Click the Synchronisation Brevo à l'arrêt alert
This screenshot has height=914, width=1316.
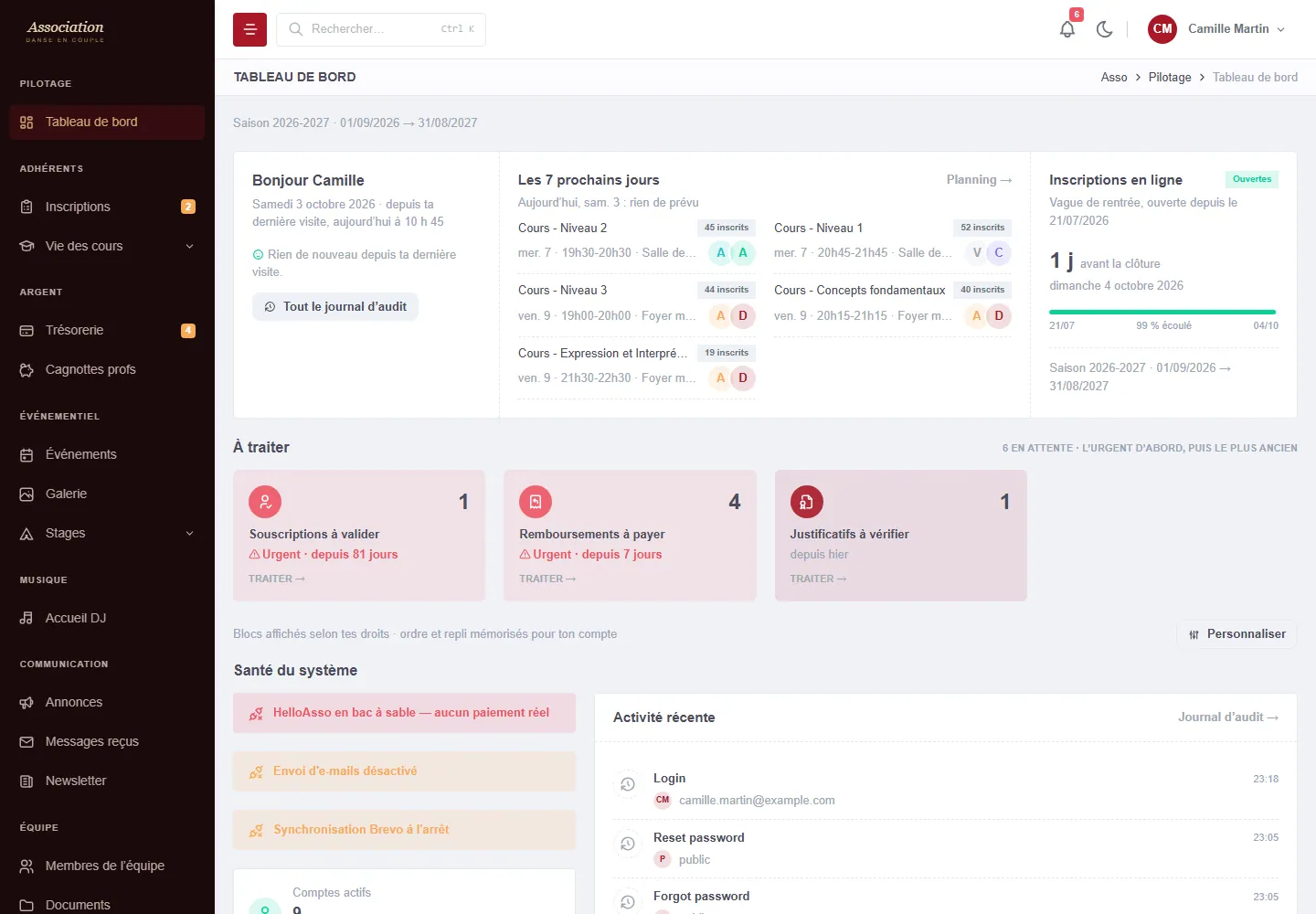404,830
